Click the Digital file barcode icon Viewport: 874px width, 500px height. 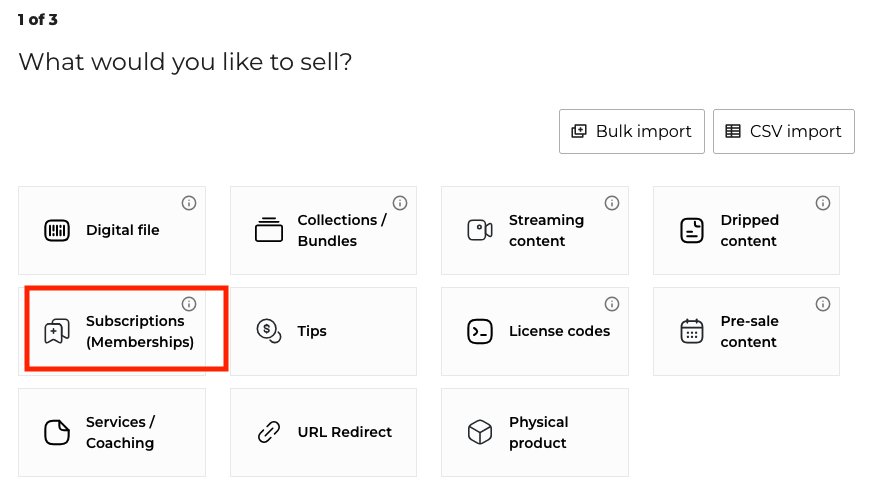pos(57,231)
